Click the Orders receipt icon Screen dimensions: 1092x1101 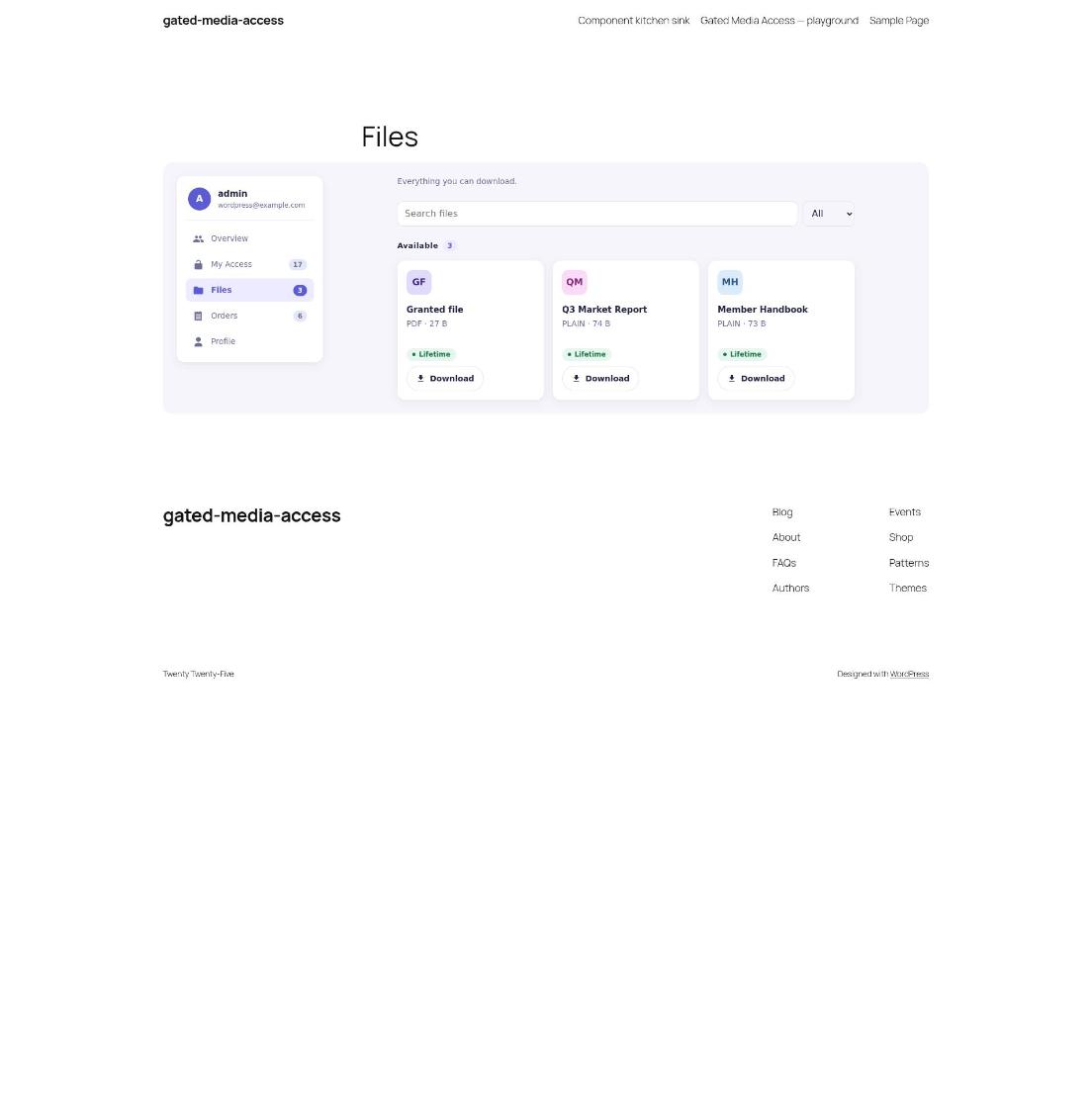198,316
